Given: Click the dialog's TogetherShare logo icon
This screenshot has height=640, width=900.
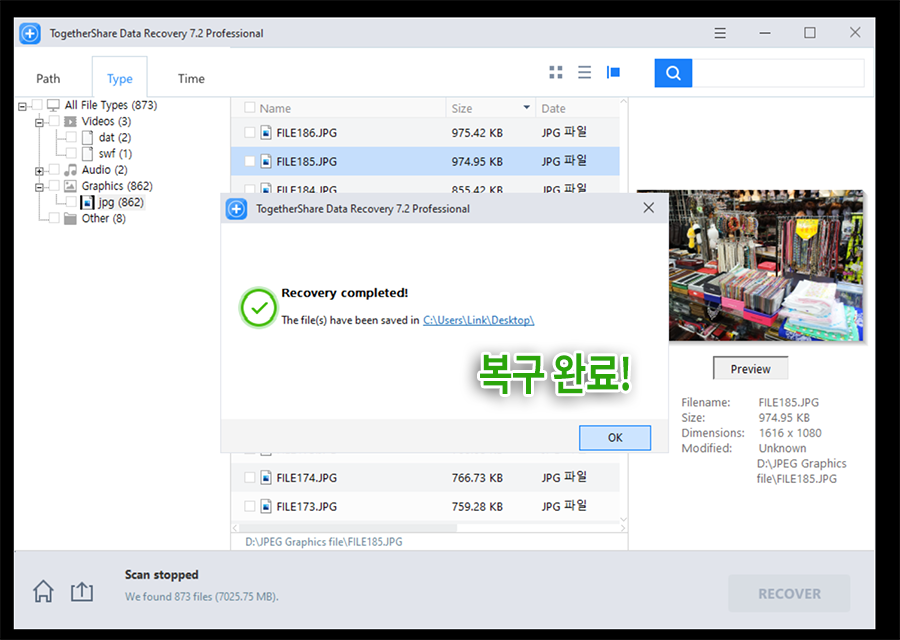Looking at the screenshot, I should 236,209.
